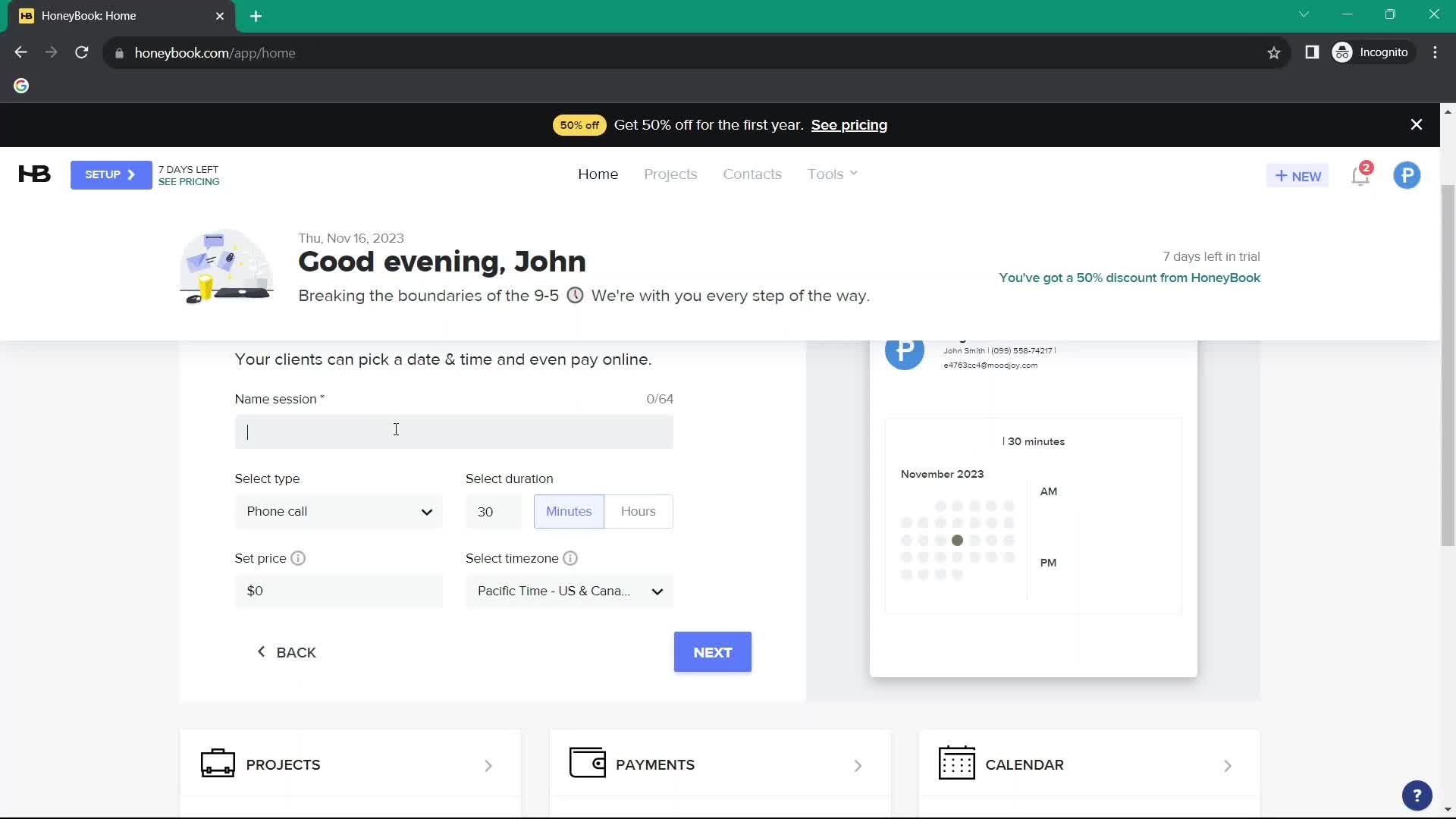
Task: Click the Calendar card icon
Action: point(957,763)
